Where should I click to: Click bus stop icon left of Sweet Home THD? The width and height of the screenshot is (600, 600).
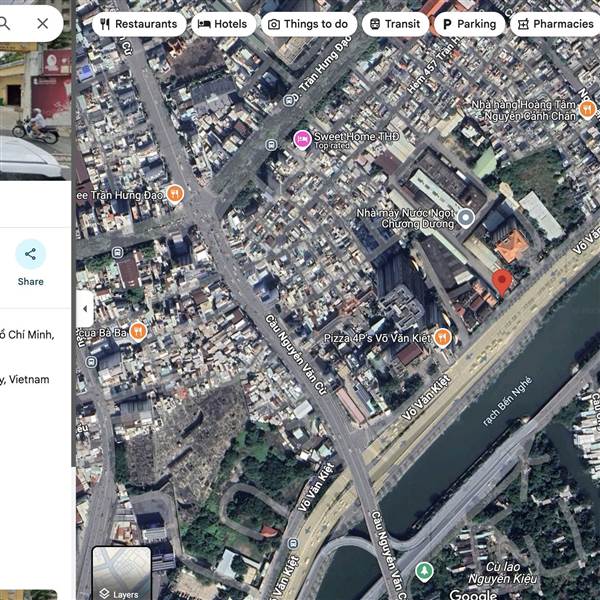point(271,145)
